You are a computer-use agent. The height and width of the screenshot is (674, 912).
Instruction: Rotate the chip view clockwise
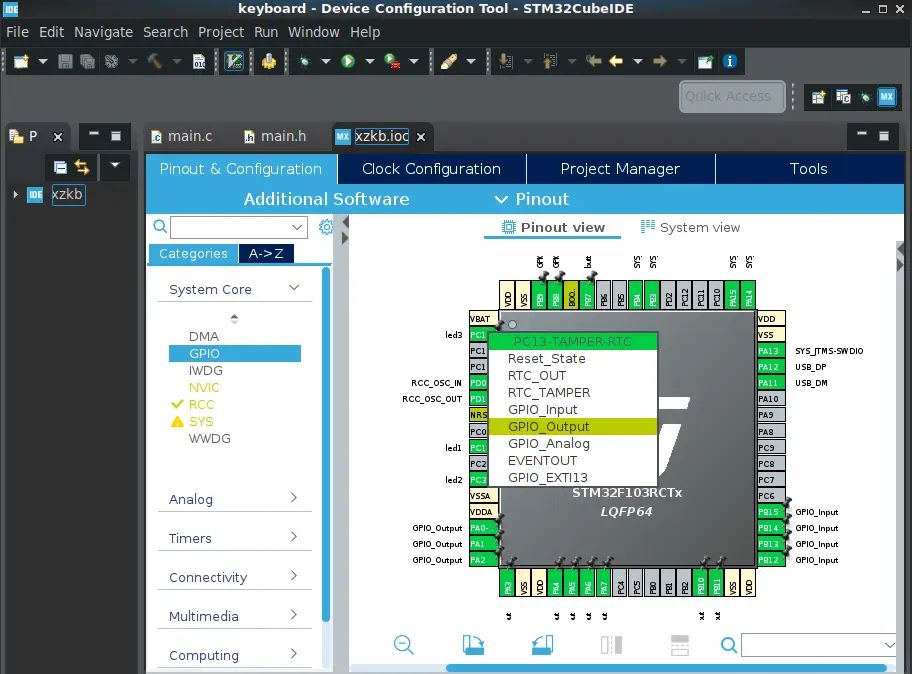[473, 645]
